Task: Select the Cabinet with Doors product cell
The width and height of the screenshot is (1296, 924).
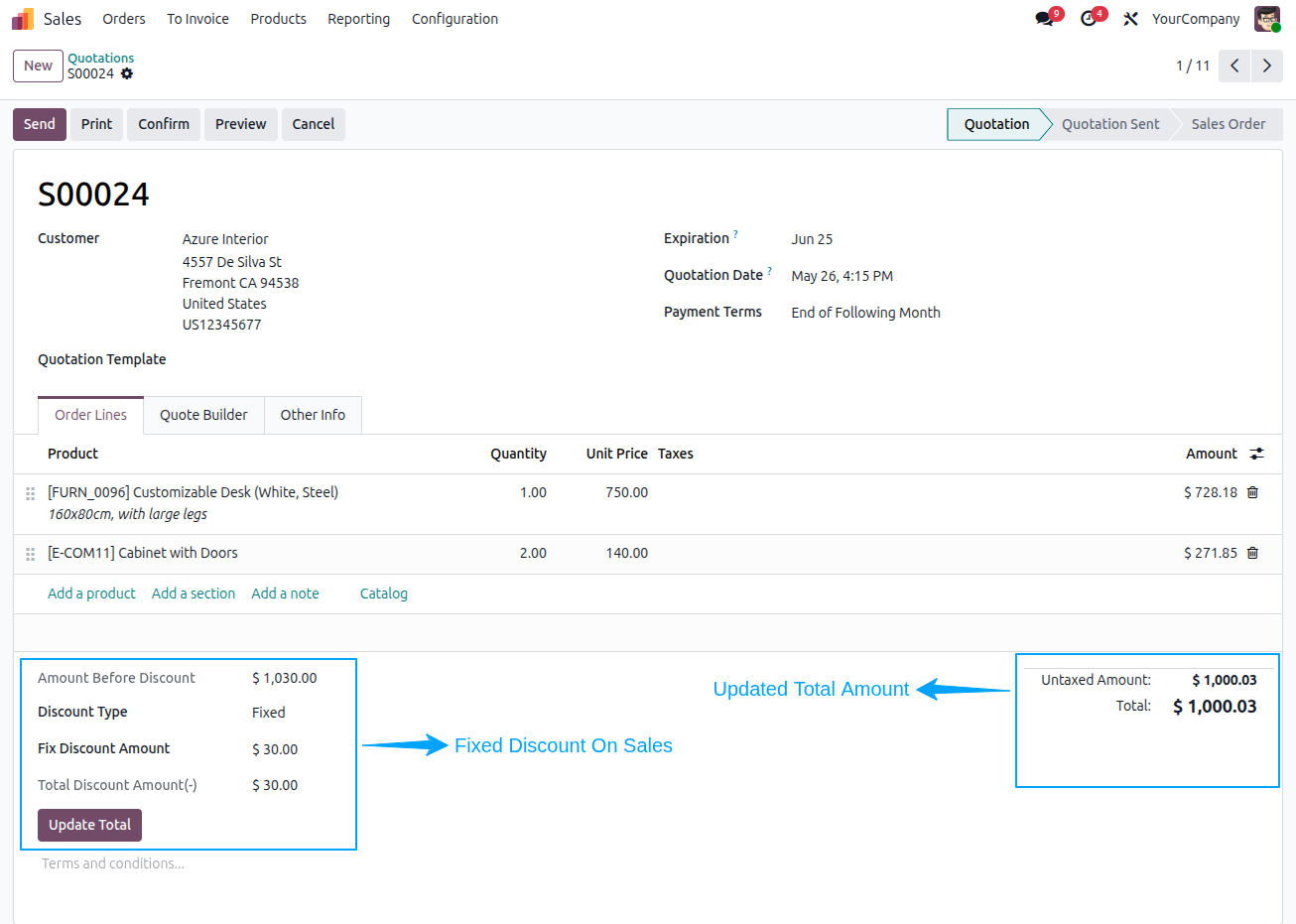Action: (143, 553)
